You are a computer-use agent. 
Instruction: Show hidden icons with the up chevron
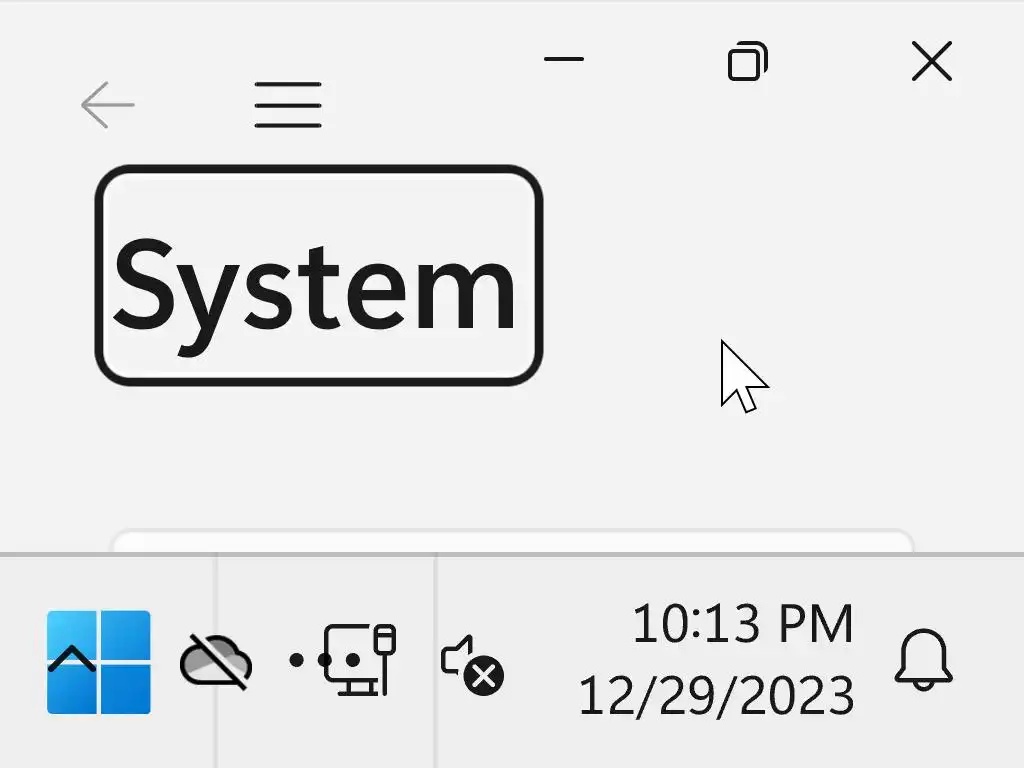point(72,658)
